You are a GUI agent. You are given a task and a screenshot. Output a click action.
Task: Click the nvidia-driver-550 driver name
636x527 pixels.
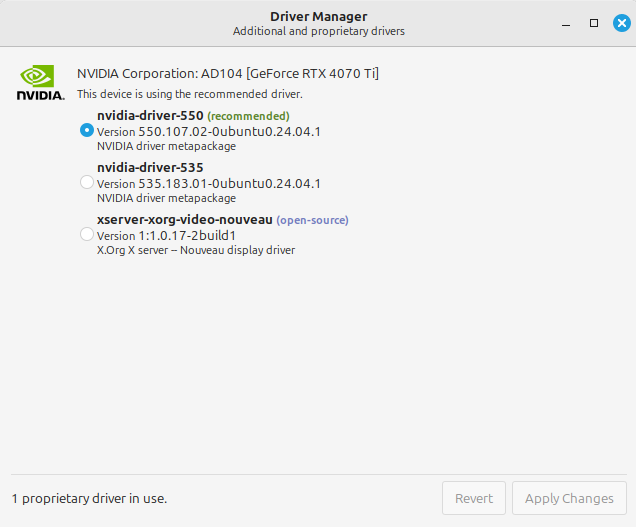(x=150, y=116)
